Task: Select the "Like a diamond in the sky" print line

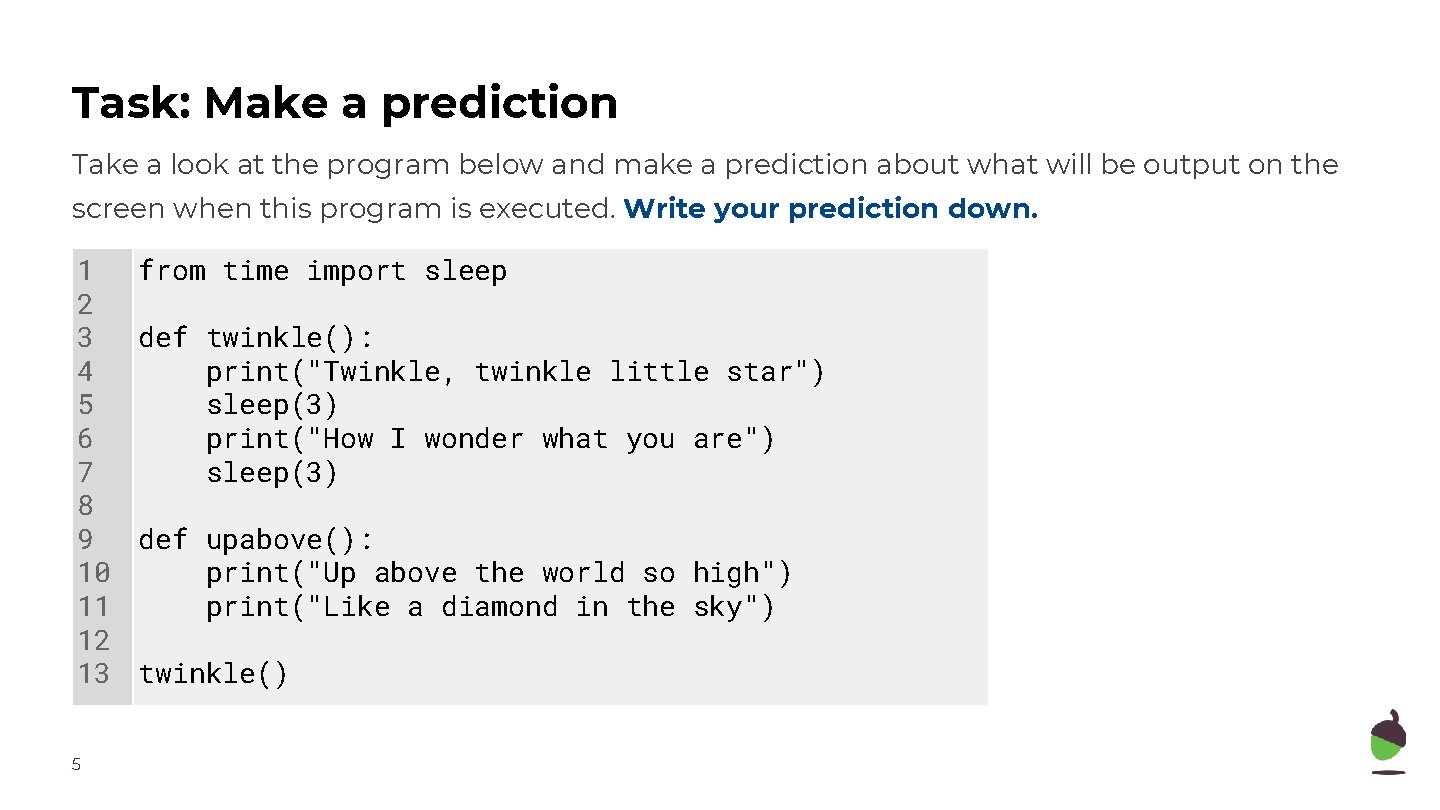Action: [x=490, y=607]
